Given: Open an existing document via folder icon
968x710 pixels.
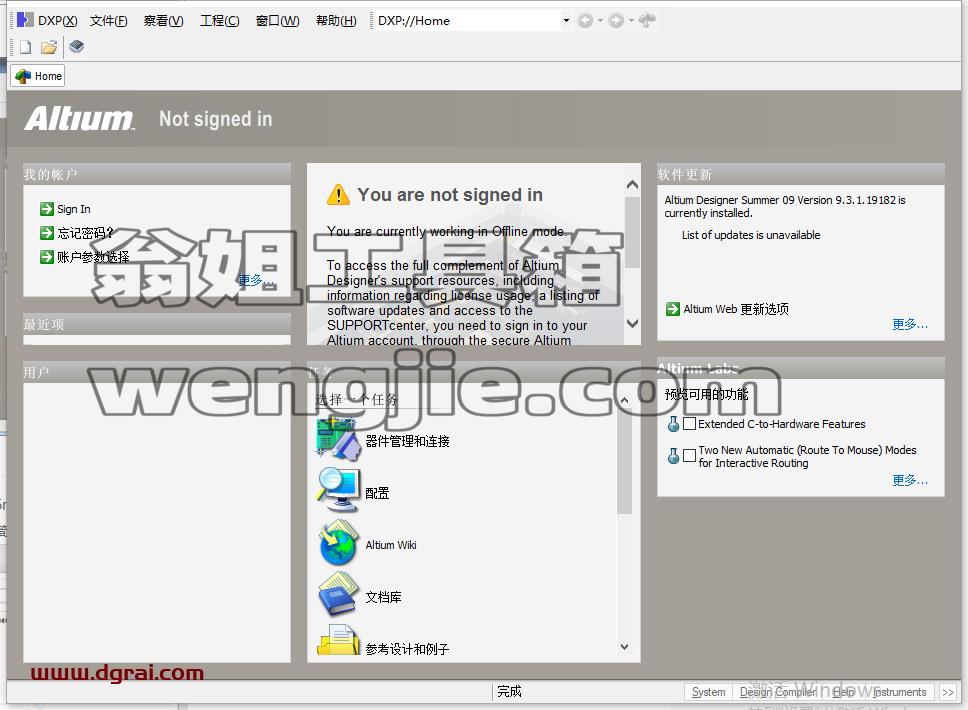Looking at the screenshot, I should (x=49, y=47).
